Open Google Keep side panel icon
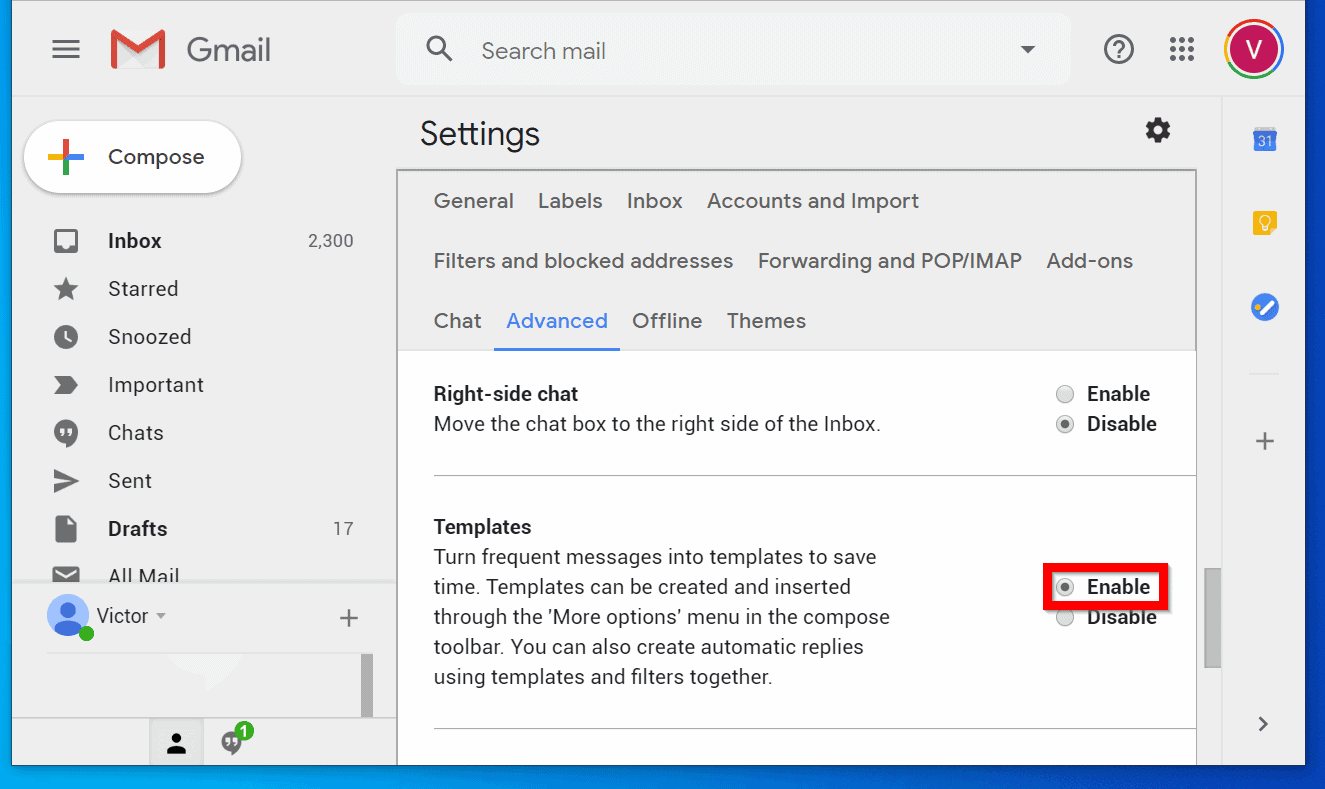The height and width of the screenshot is (789, 1325). (1264, 222)
